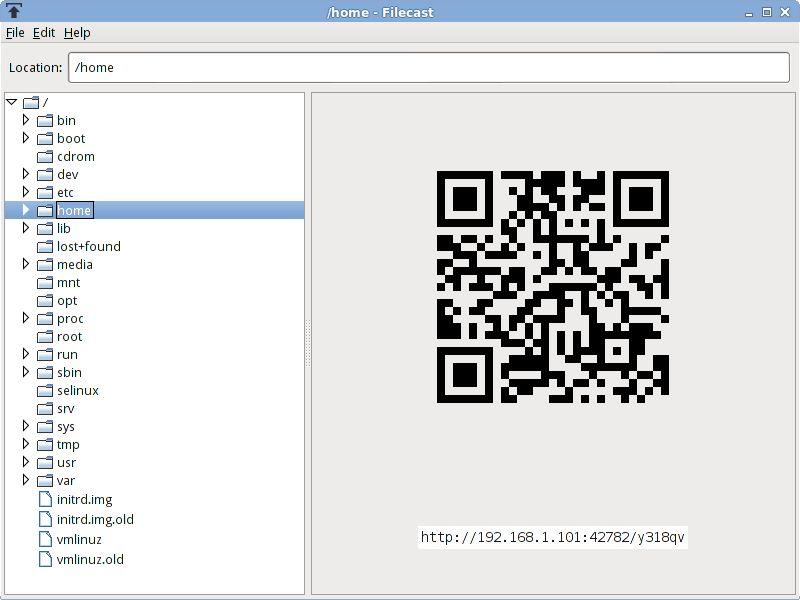Select the vmlinuz.old file name

point(90,560)
